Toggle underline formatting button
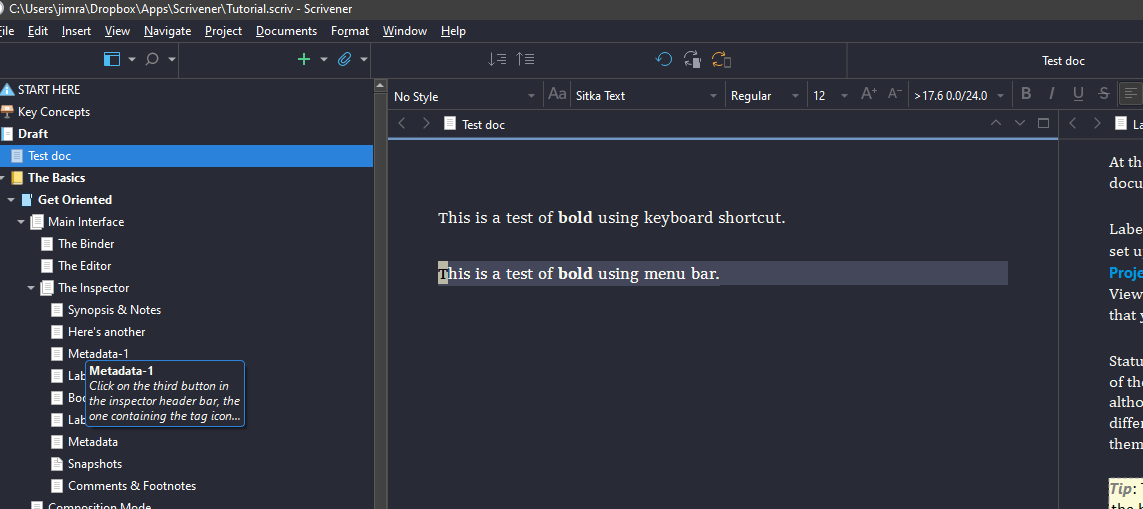 point(1078,94)
